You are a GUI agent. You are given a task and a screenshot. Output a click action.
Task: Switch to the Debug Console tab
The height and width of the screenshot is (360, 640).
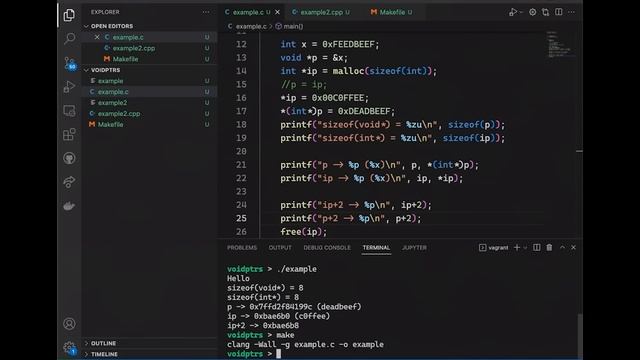(327, 248)
